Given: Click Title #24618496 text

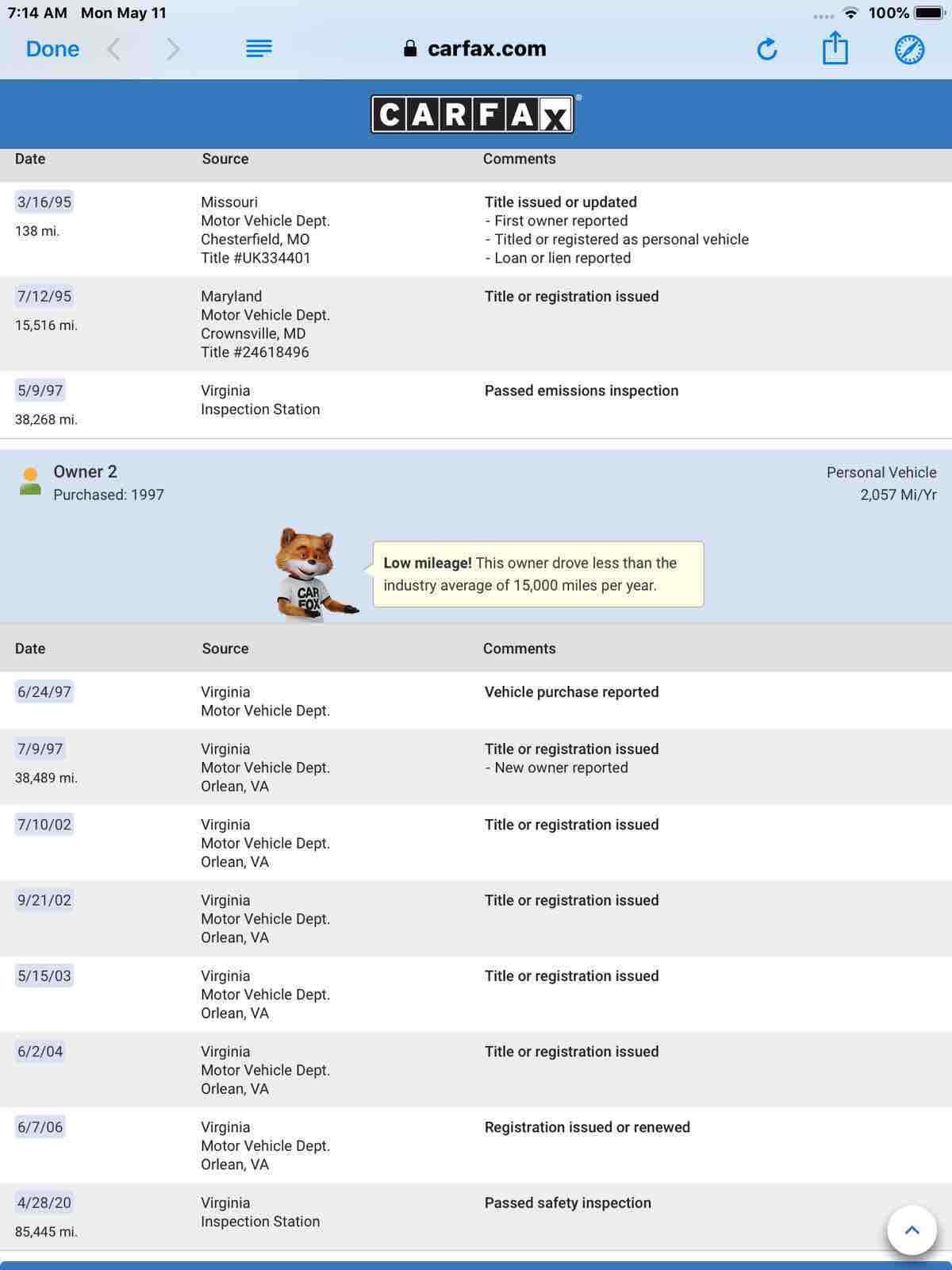Looking at the screenshot, I should (255, 352).
